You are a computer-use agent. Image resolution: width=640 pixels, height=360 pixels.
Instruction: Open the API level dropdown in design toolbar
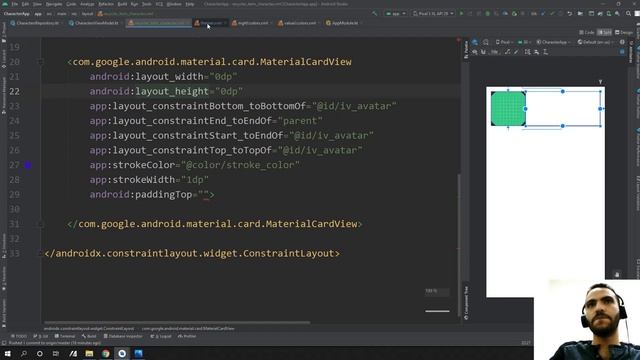[524, 42]
